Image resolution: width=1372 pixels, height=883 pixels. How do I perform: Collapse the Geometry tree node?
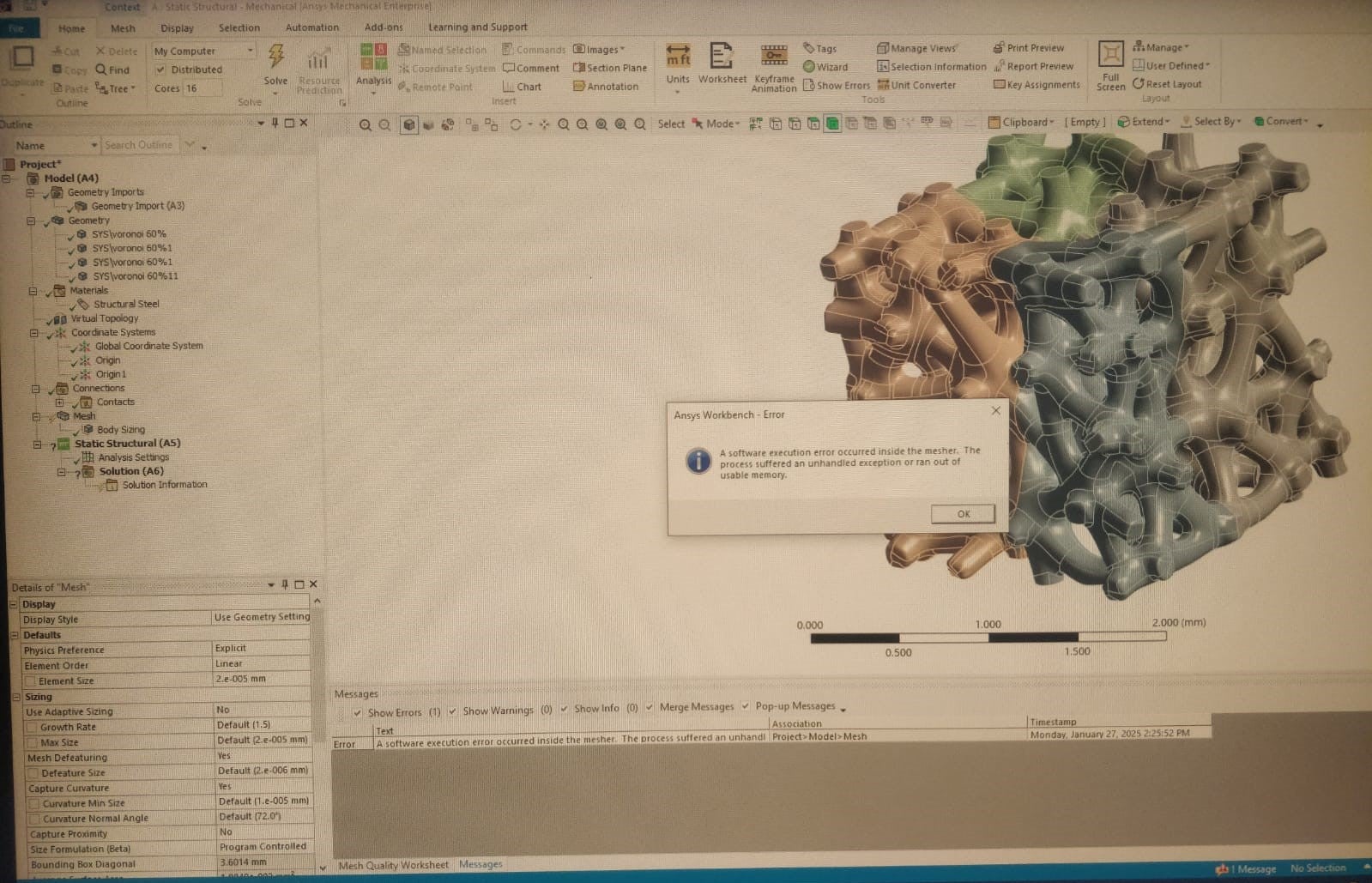click(x=31, y=221)
